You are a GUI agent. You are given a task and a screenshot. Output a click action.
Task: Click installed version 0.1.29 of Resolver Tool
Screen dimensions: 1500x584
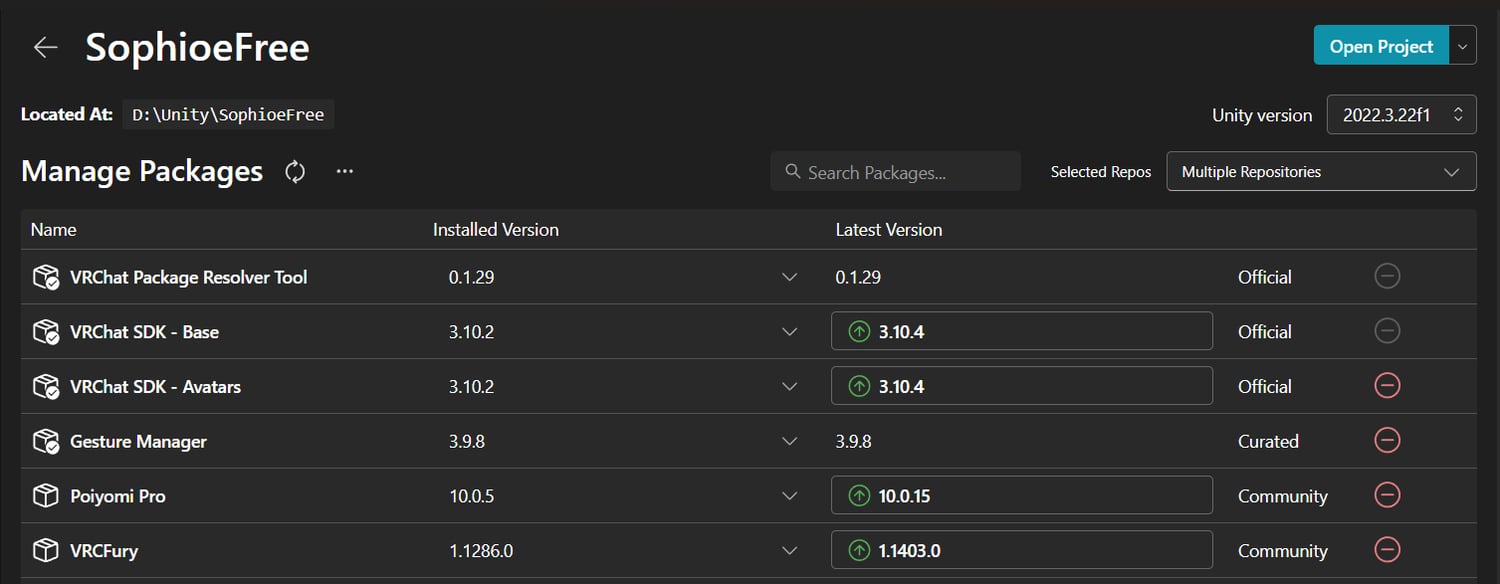click(471, 277)
